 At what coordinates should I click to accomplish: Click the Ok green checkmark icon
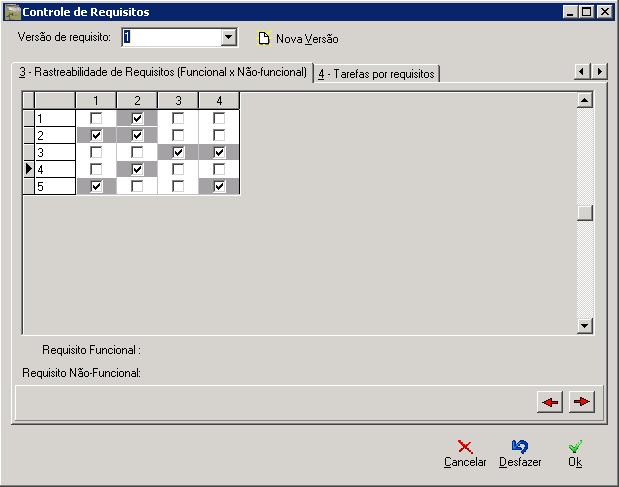pyautogui.click(x=575, y=447)
